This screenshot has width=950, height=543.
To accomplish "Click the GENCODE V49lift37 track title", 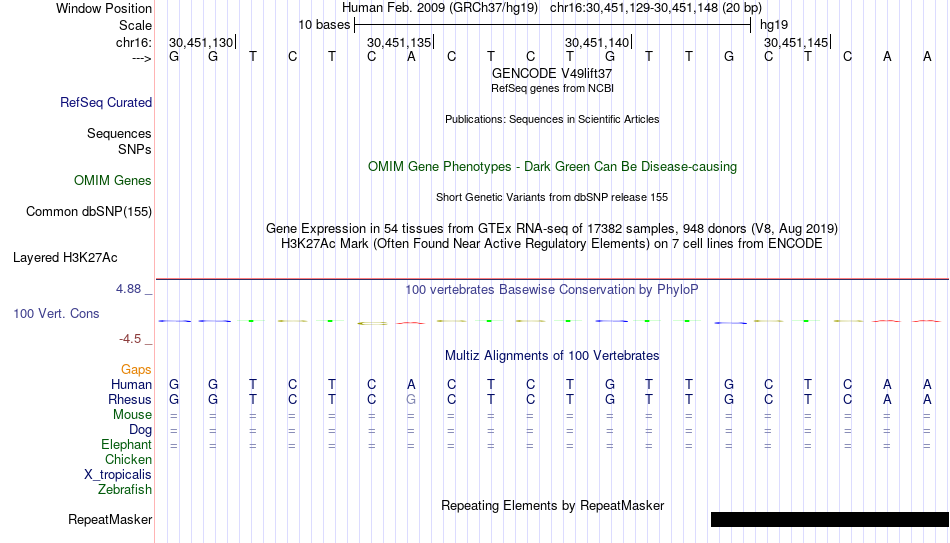I will click(552, 73).
